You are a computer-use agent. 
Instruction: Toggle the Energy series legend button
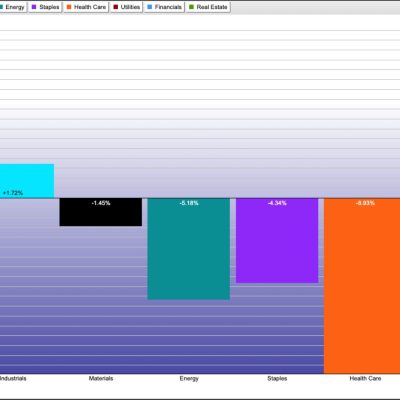[13, 7]
